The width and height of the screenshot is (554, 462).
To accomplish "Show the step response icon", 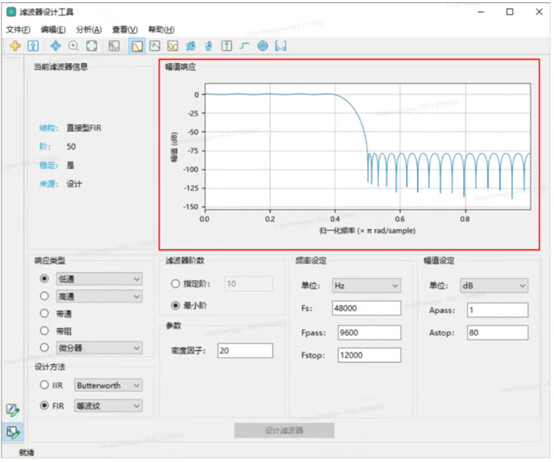I will [244, 46].
